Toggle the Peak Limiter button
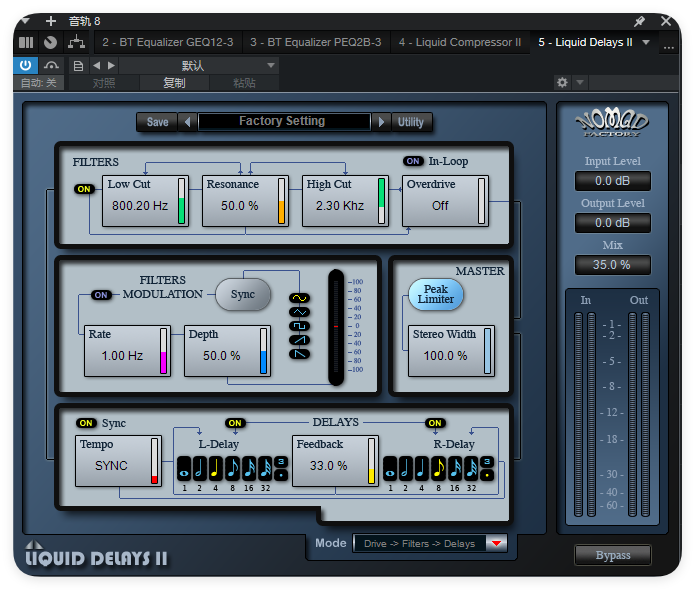Viewport: 695px width, 590px height. [436, 294]
